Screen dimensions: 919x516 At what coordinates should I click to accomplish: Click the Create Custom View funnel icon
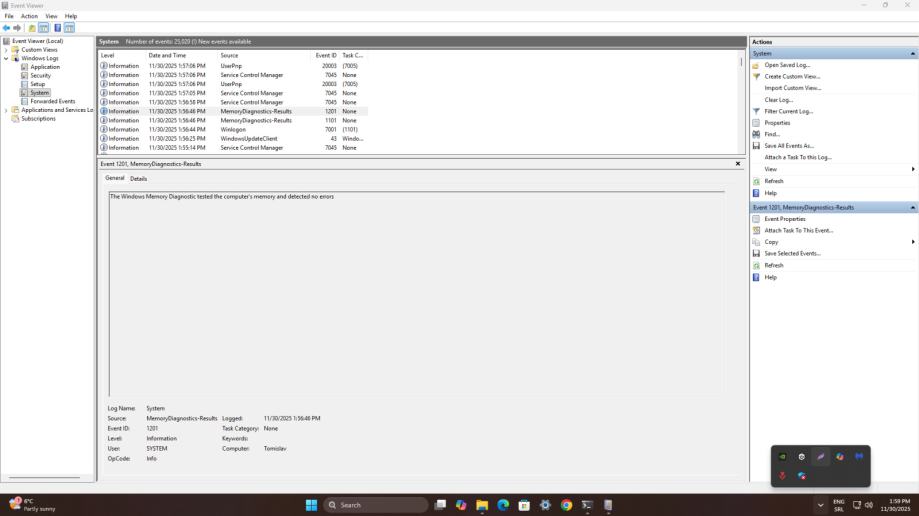(756, 77)
